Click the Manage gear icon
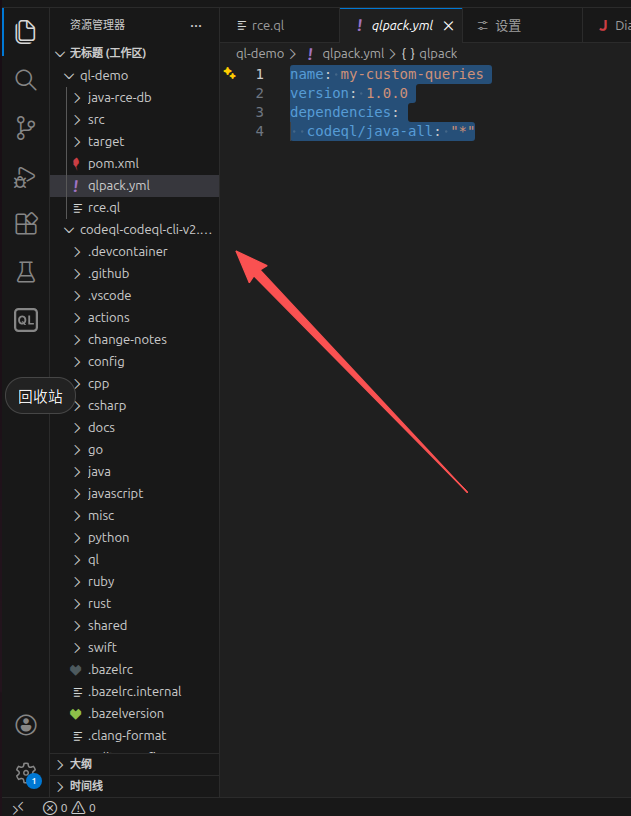 [x=26, y=773]
